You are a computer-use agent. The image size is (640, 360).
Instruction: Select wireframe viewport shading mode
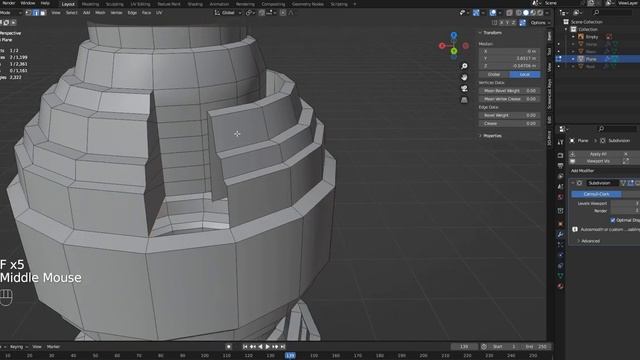pos(519,13)
